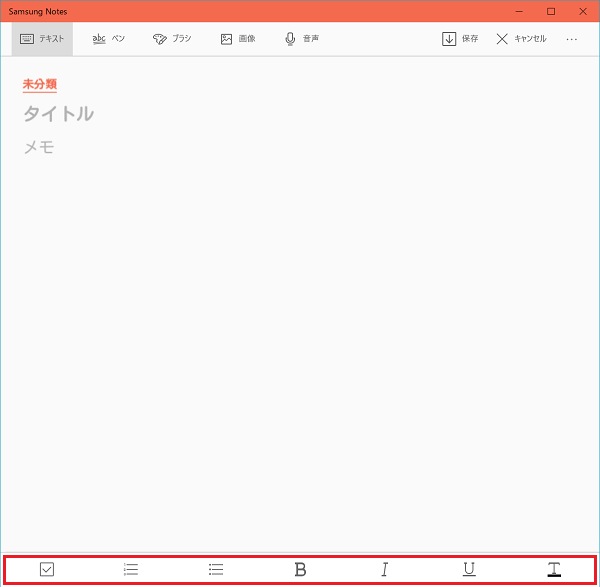Open the 未分類 category selector

tap(40, 84)
